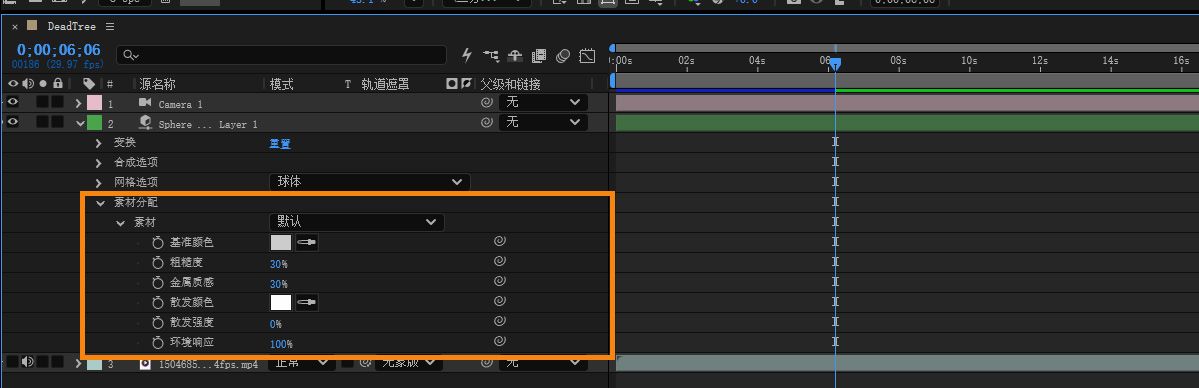This screenshot has height=388, width=1199.
Task: Click the 重置 reset link for 变换
Action: coord(280,143)
